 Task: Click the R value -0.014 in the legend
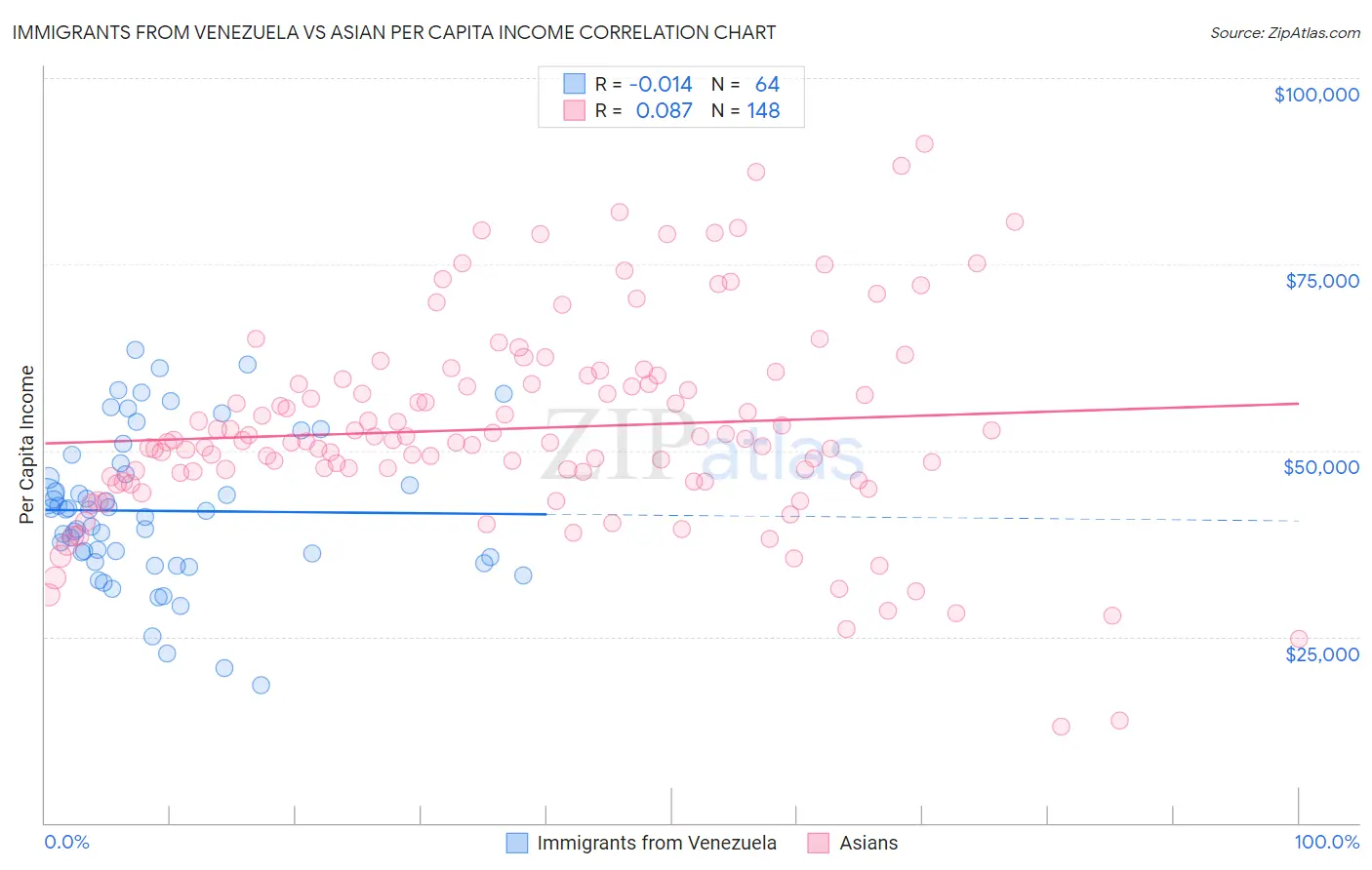click(663, 84)
